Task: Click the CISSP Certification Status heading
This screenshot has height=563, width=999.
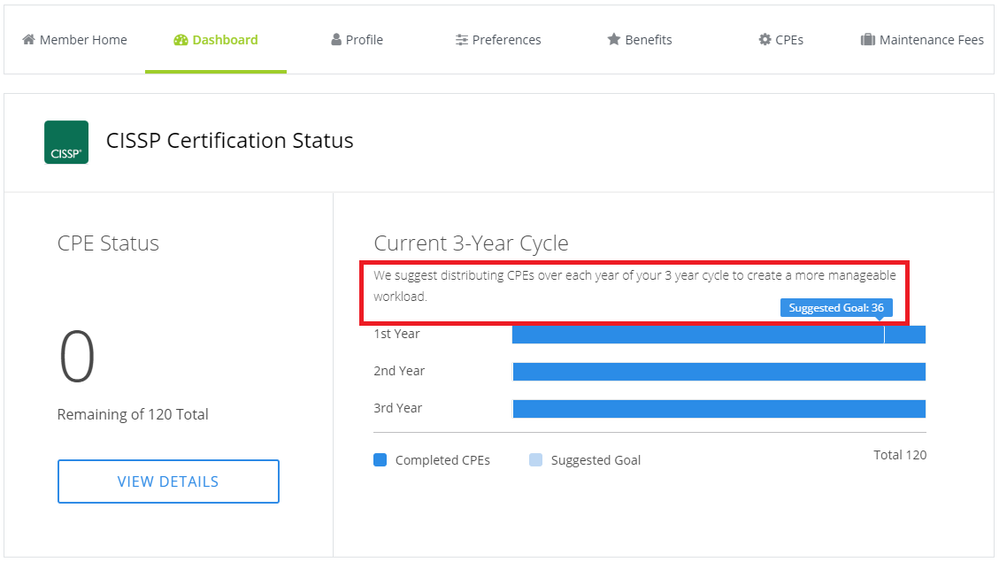Action: [x=230, y=141]
